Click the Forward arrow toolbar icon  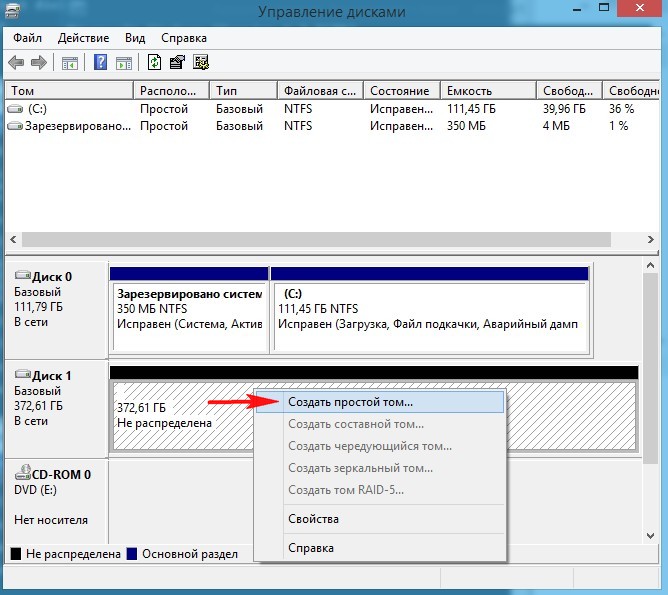(x=39, y=62)
